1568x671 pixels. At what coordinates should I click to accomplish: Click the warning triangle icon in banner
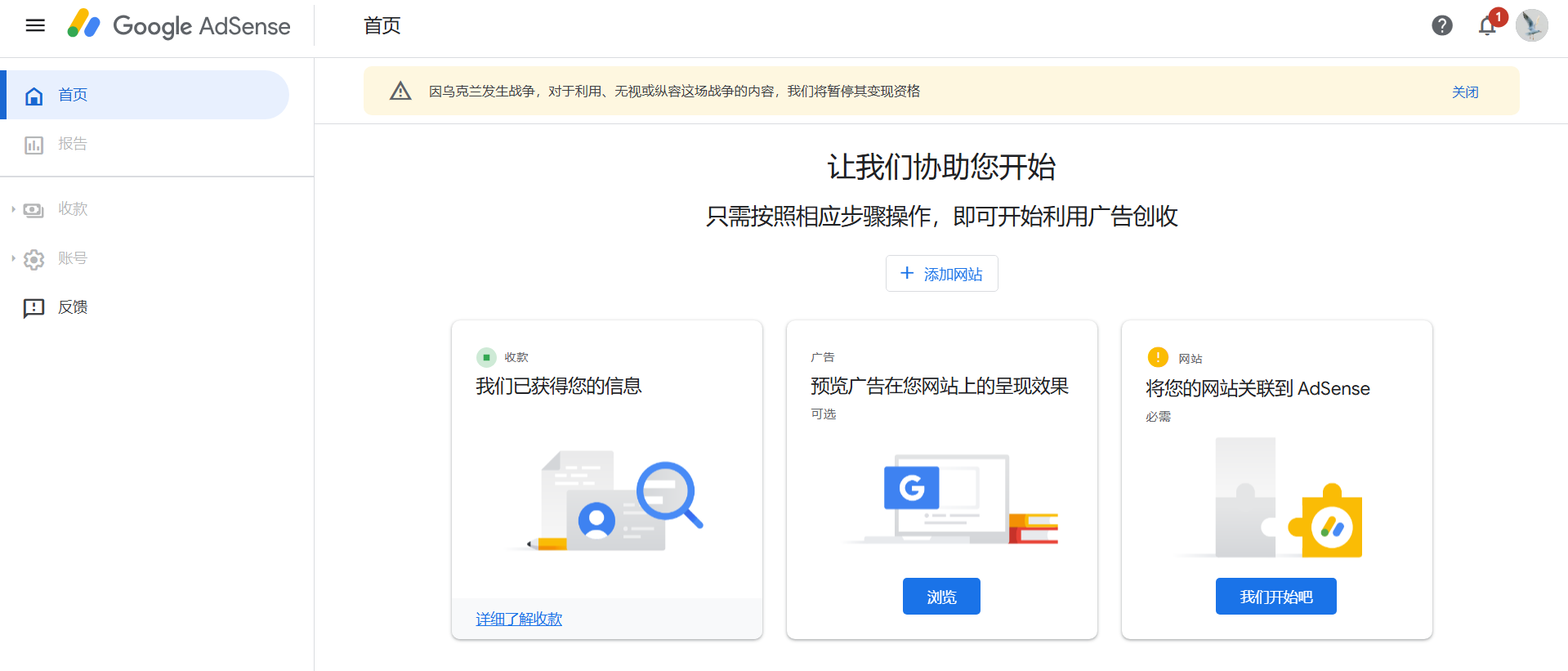point(400,91)
